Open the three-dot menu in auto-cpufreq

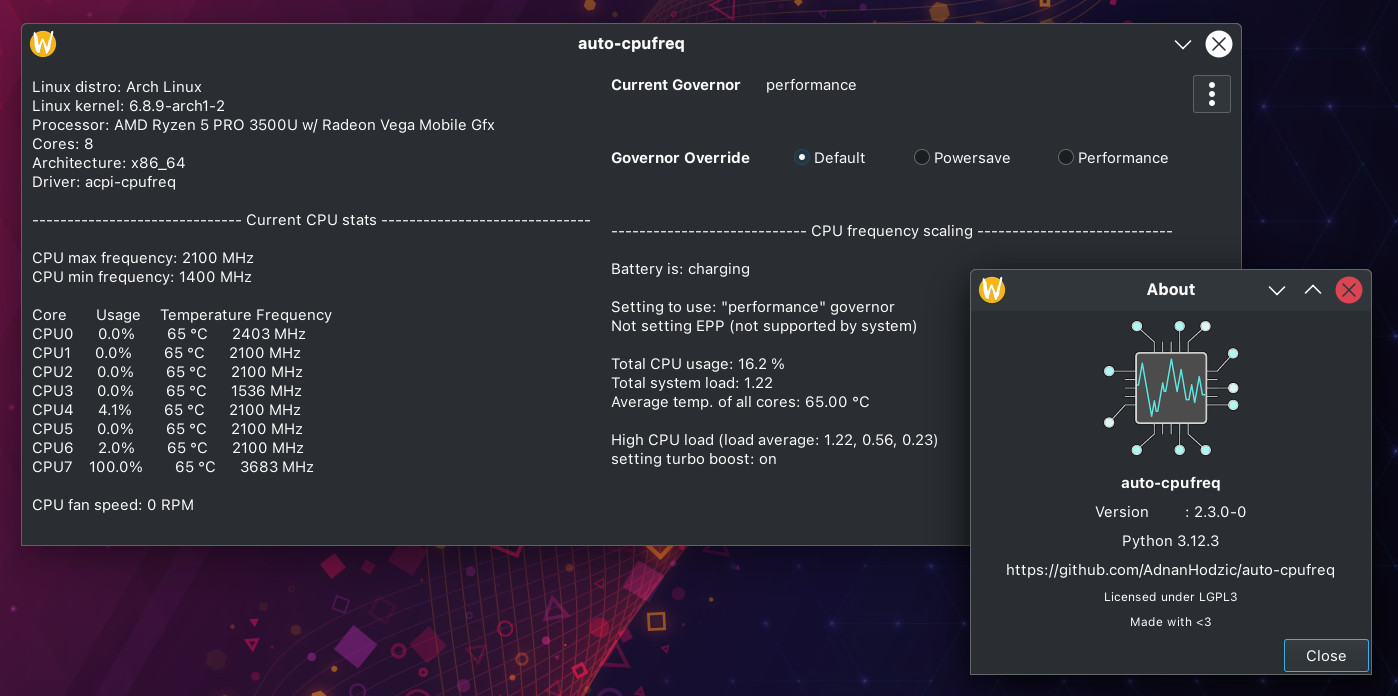[1212, 94]
